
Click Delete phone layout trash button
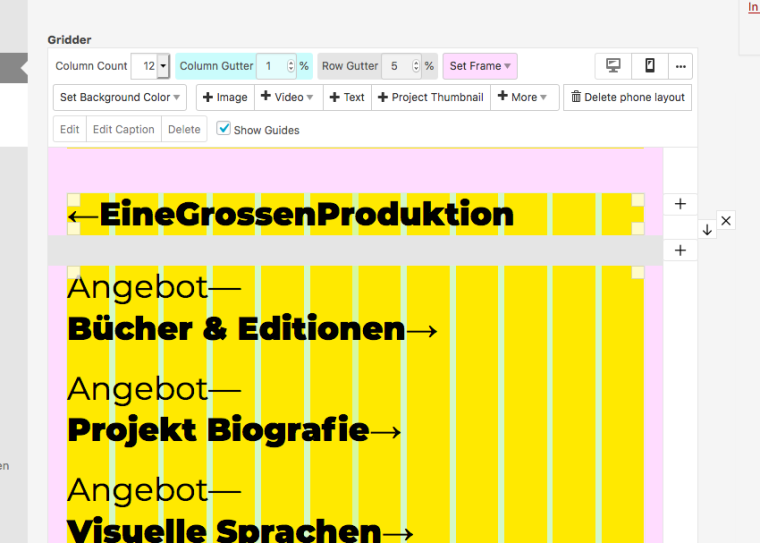627,97
